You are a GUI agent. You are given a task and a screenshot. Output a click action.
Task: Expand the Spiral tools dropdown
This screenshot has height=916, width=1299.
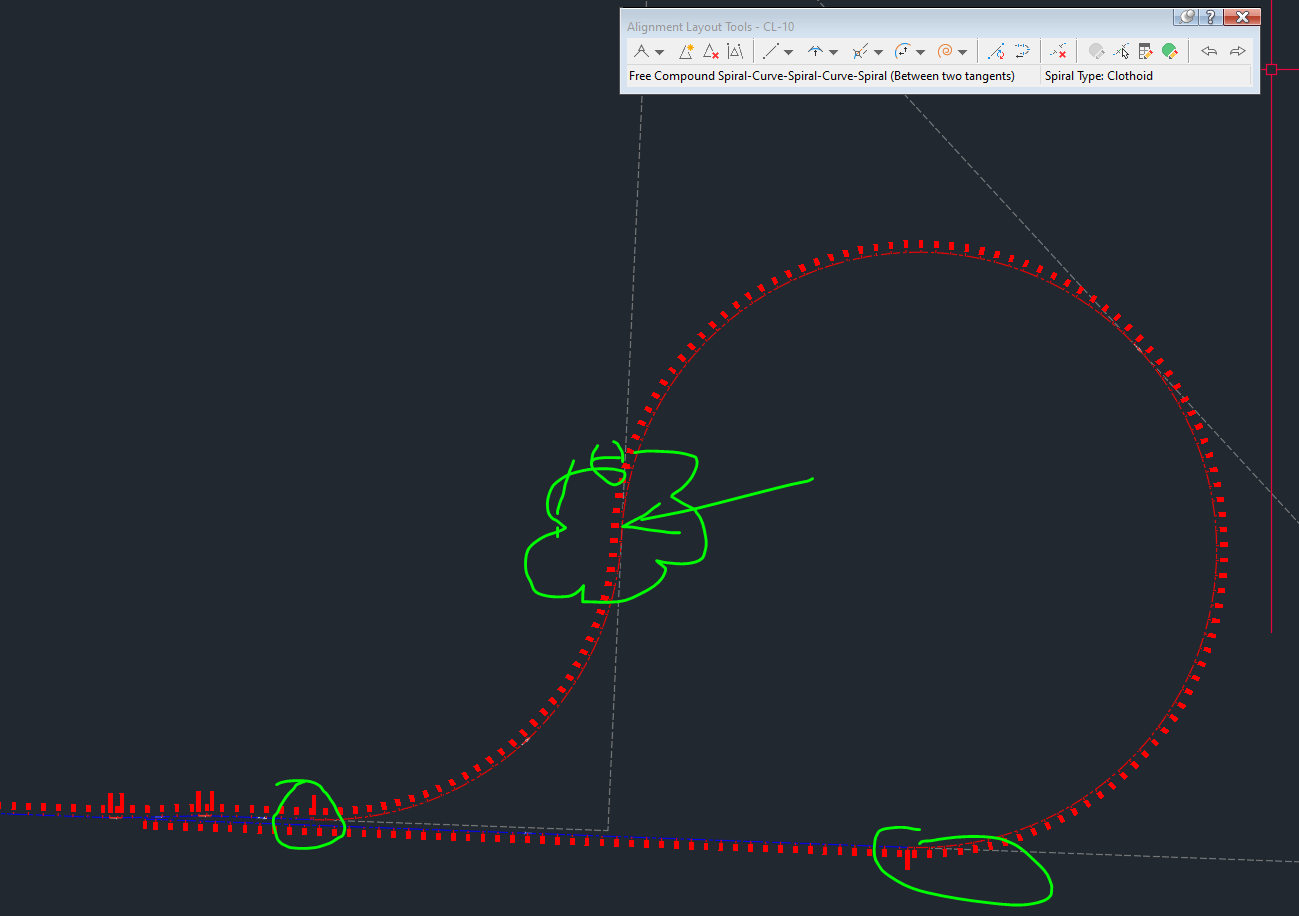click(962, 51)
